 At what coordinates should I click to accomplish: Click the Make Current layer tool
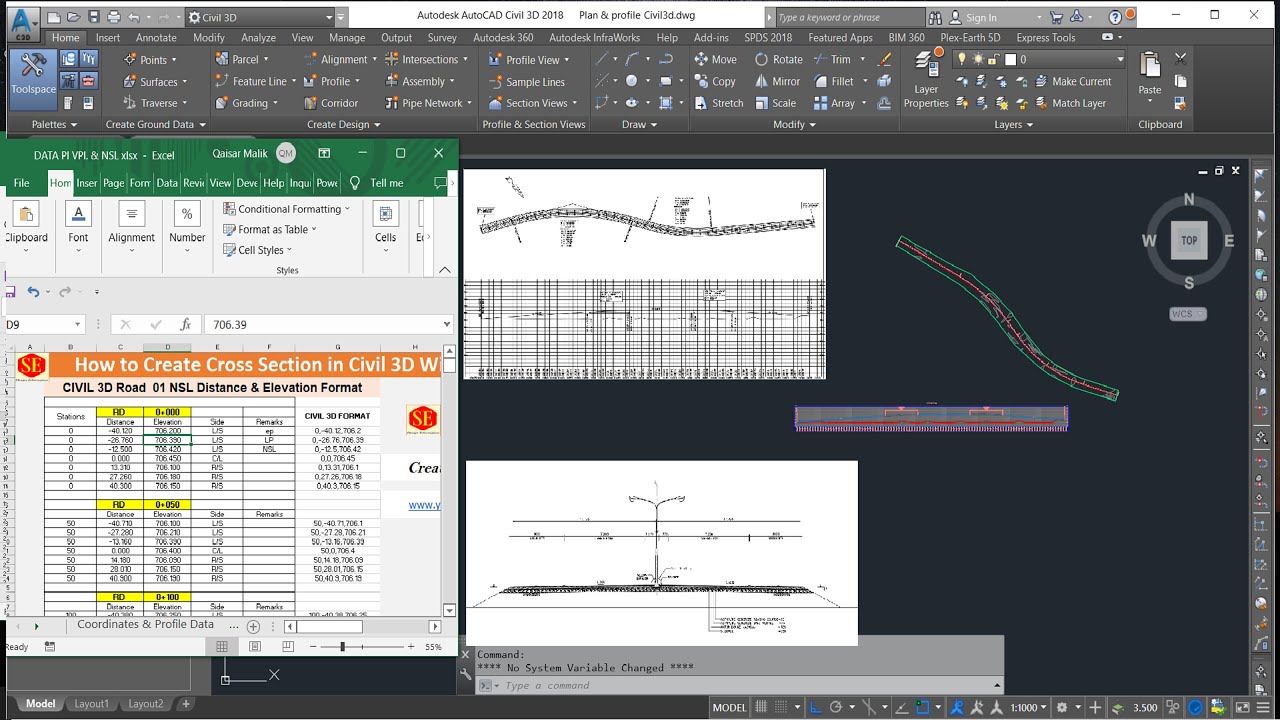[1072, 82]
